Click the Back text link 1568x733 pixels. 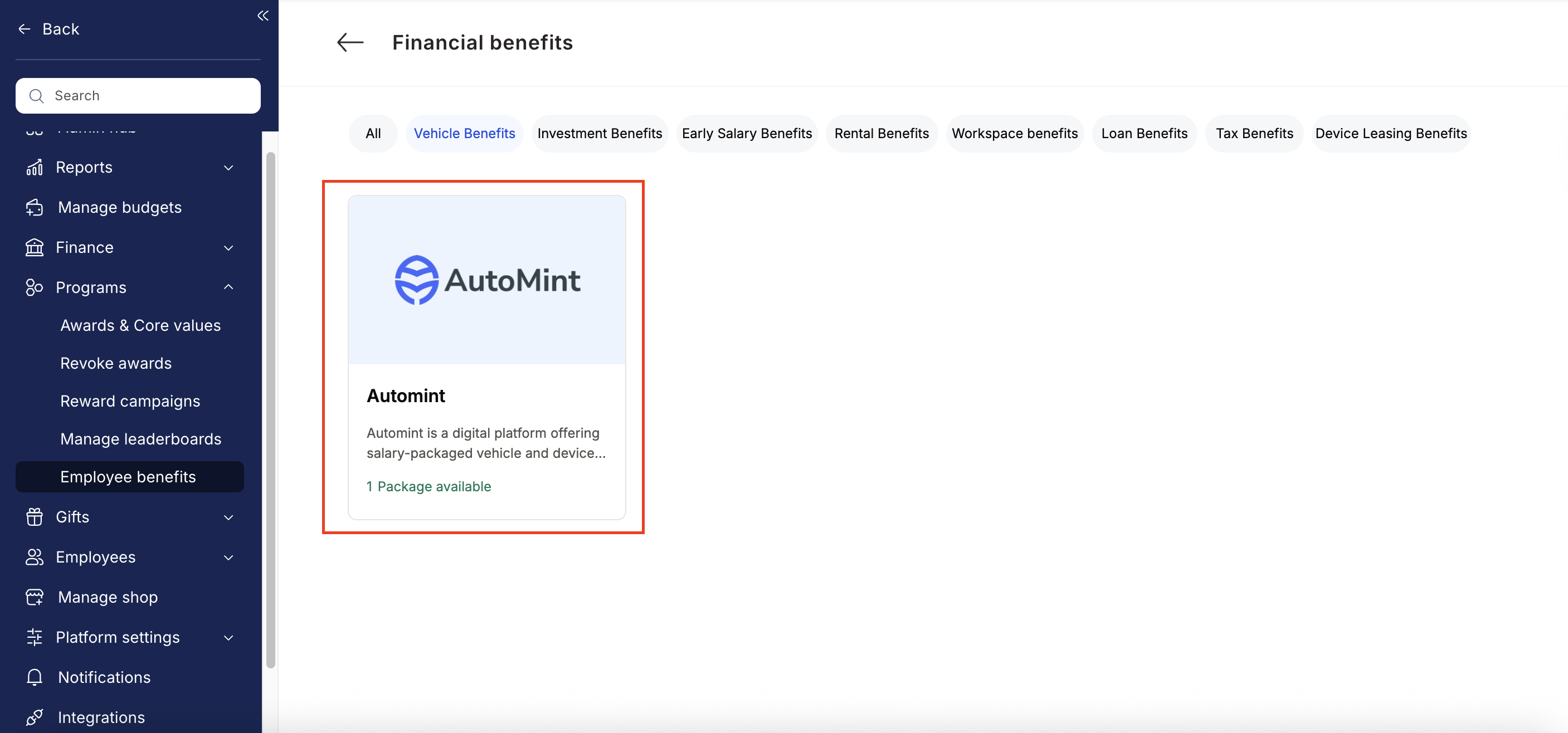pyautogui.click(x=61, y=29)
